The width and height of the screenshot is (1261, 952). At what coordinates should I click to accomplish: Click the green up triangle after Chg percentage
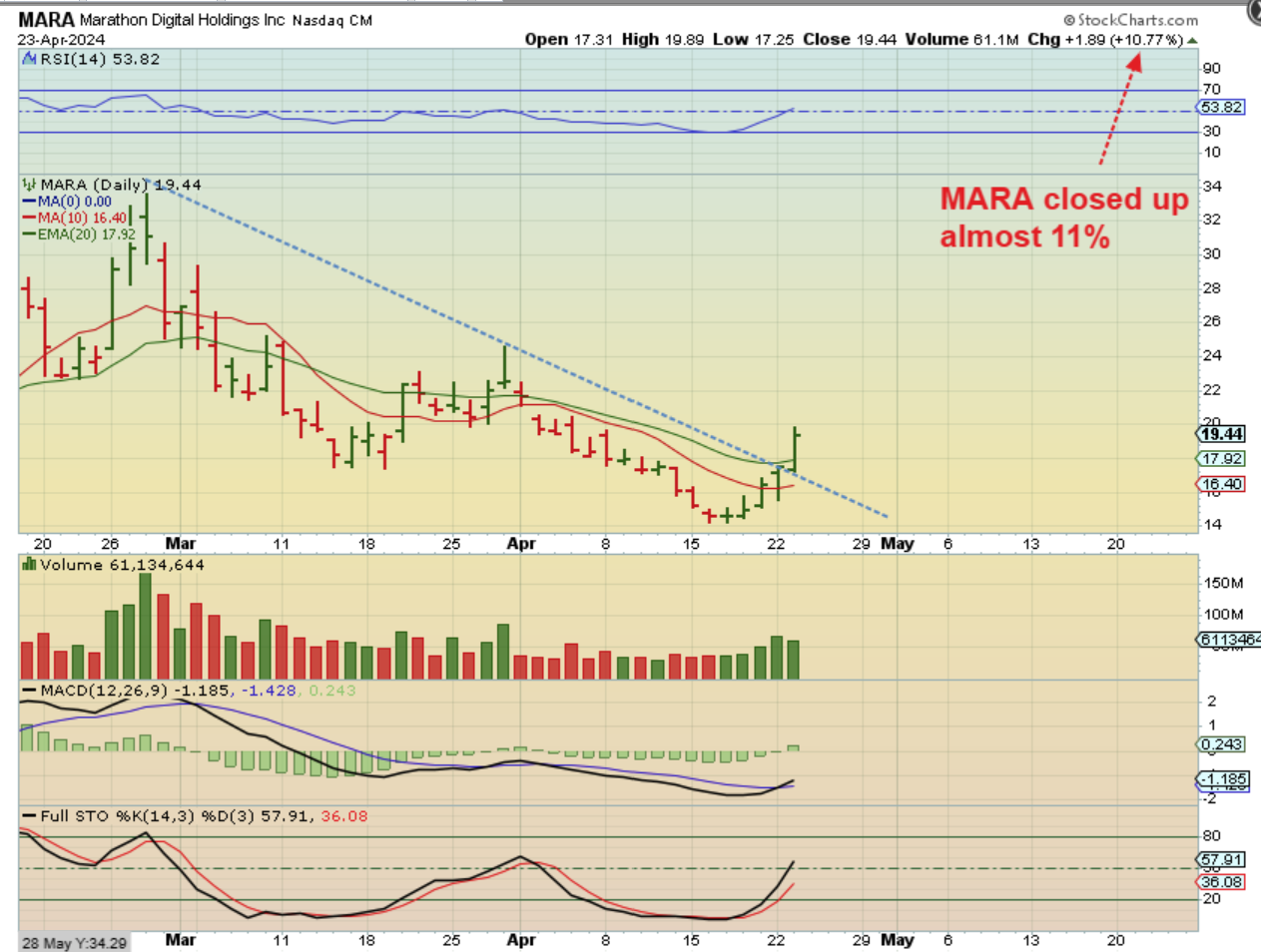click(x=1193, y=41)
